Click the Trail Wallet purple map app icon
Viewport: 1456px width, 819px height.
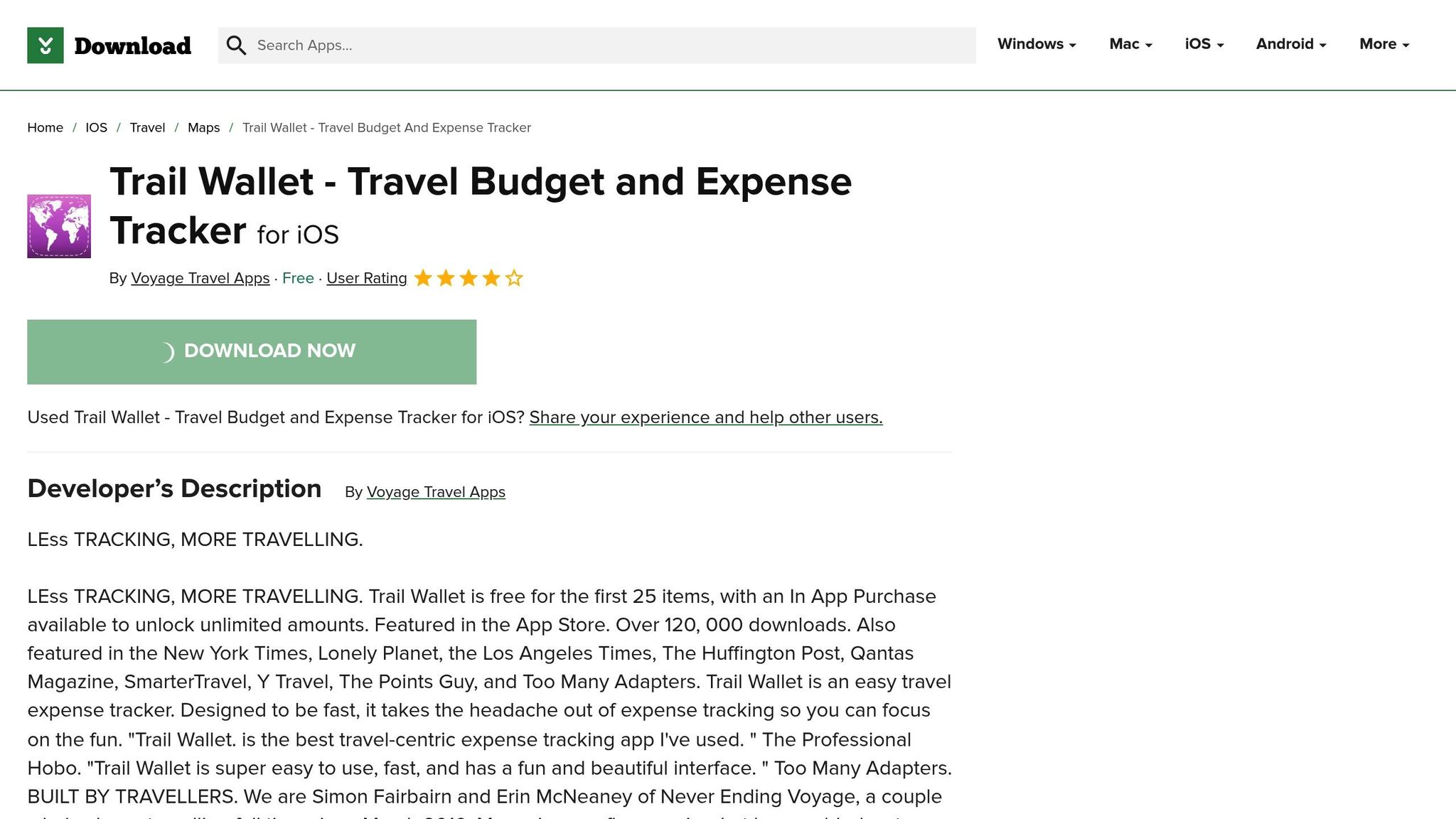[x=59, y=226]
